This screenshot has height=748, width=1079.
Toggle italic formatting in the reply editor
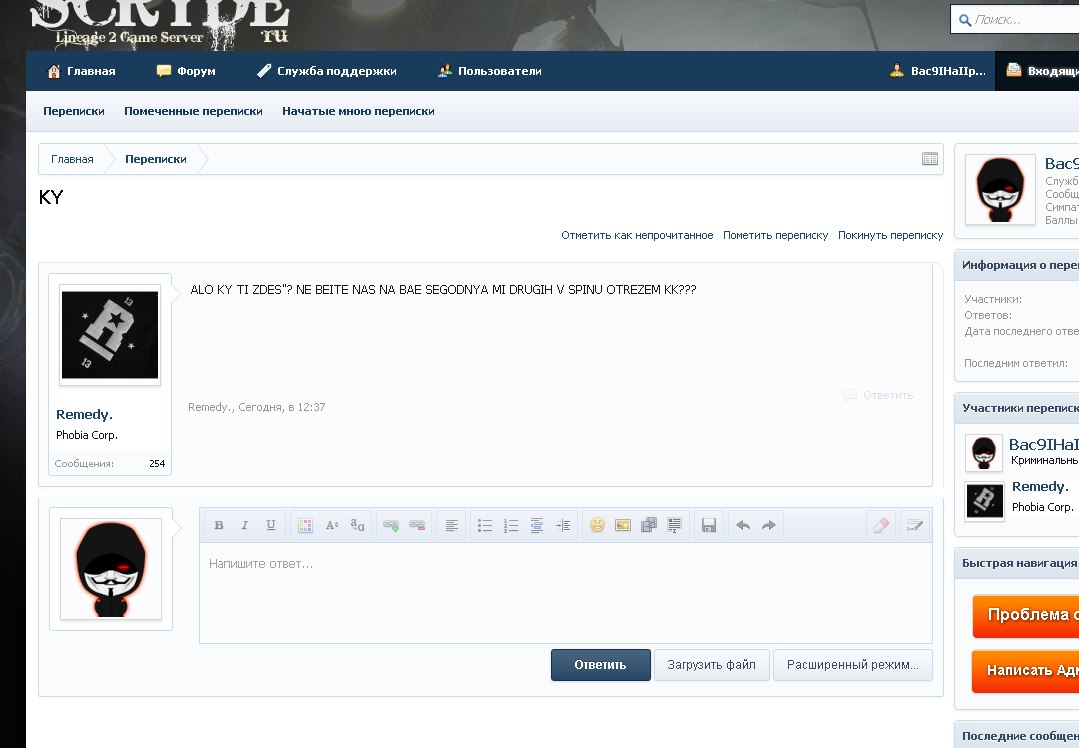point(245,526)
